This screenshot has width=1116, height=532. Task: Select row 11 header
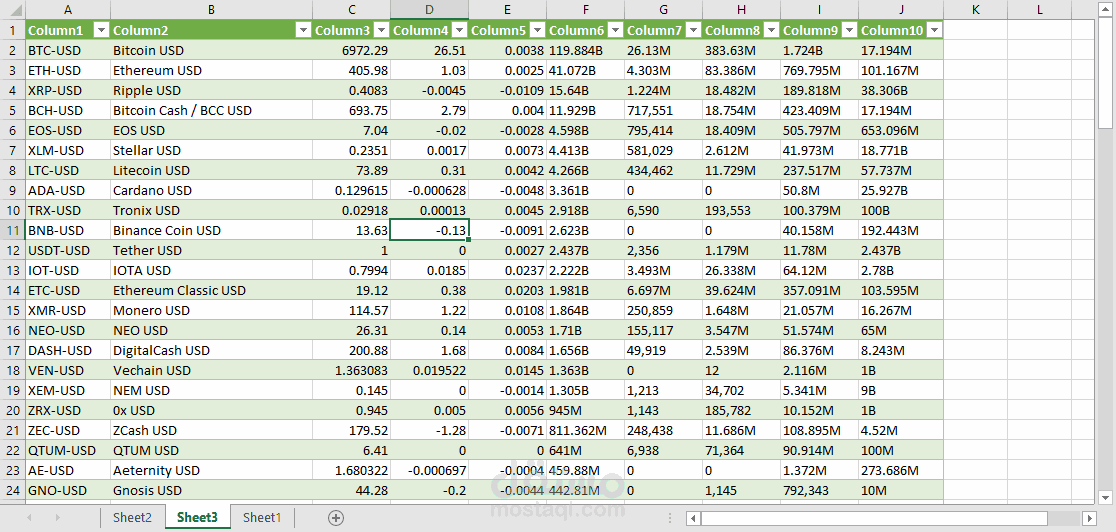(x=12, y=231)
